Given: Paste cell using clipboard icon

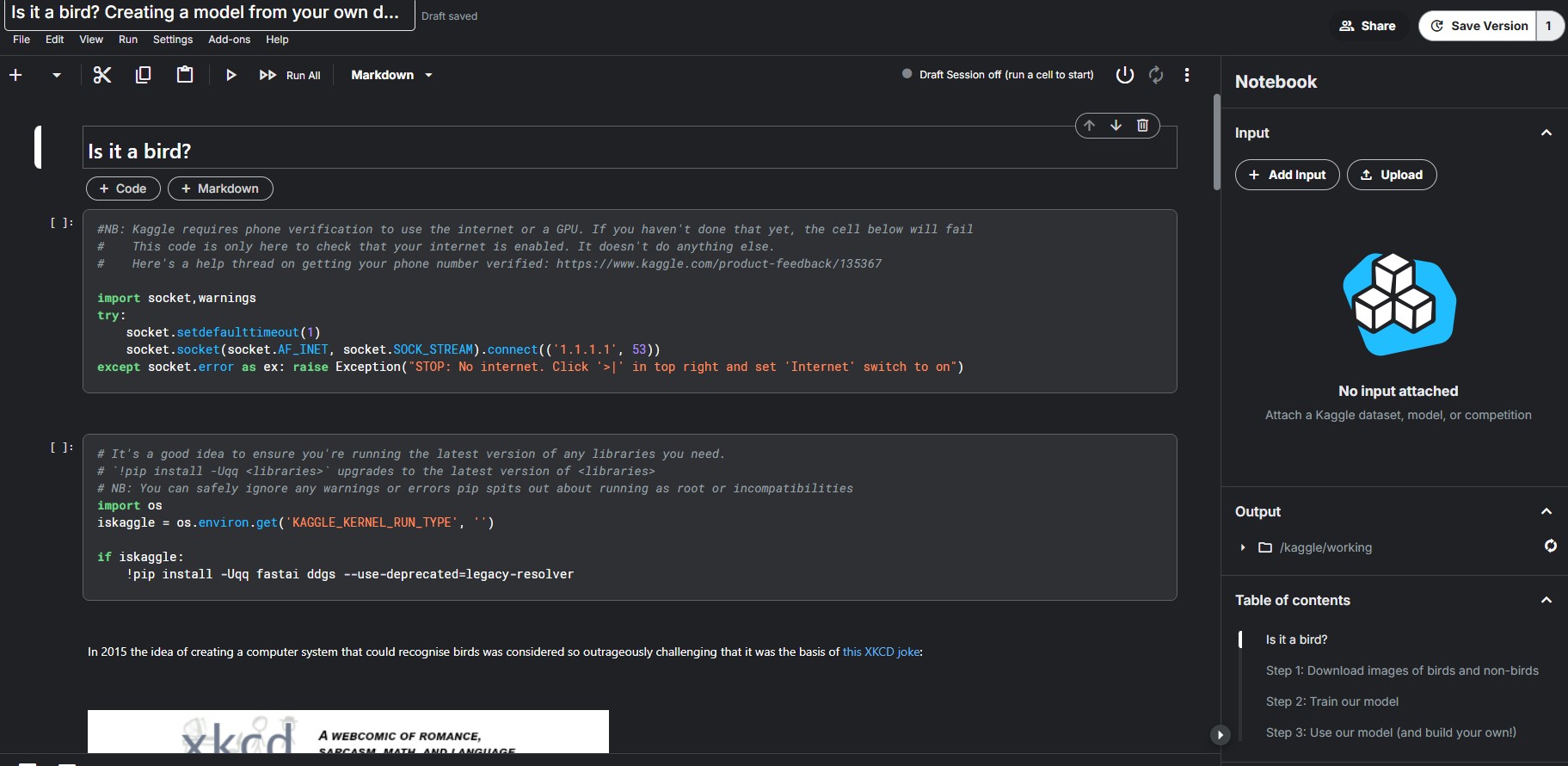Looking at the screenshot, I should tap(185, 75).
